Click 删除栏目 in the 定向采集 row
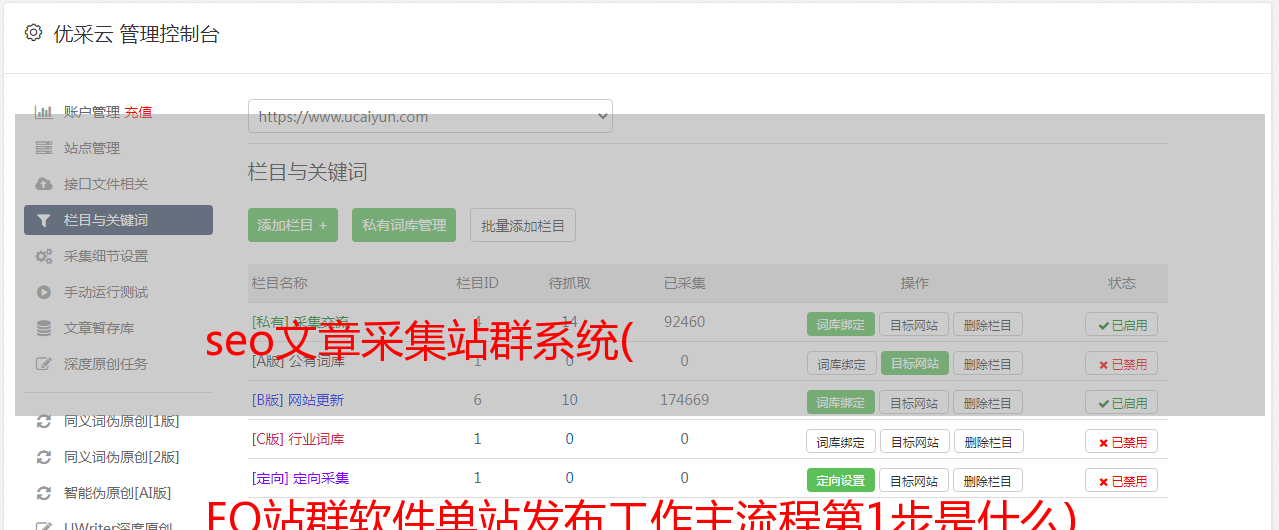Viewport: 1279px width, 530px height. (988, 480)
